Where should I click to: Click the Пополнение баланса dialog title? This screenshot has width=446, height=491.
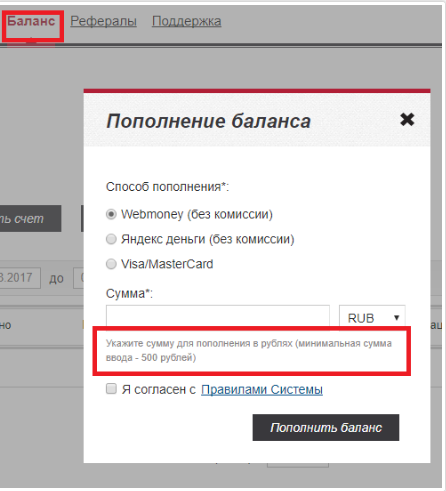point(209,121)
